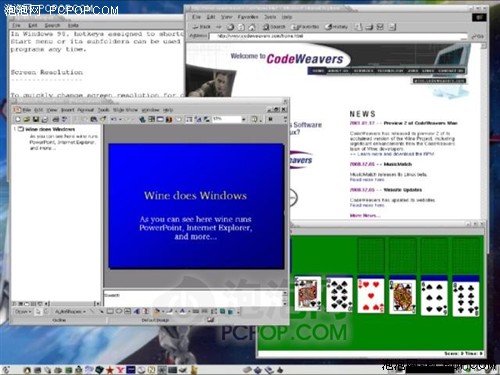Click the HOME tab on CodeWeavers navigation
500x375 pixels.
point(318,71)
